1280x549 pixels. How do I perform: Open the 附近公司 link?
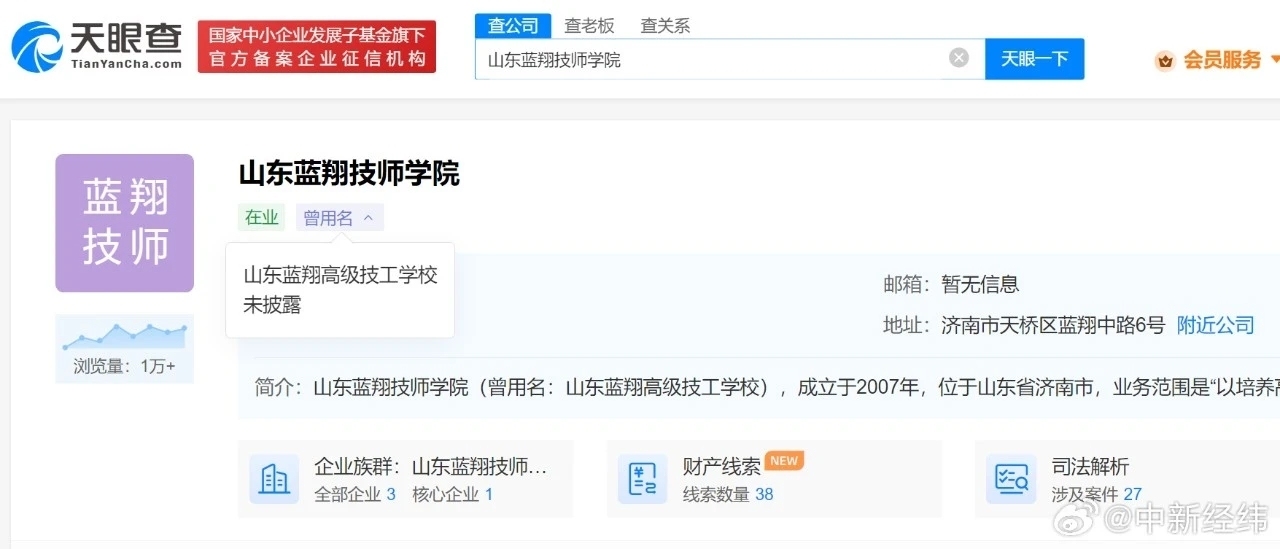pyautogui.click(x=1215, y=325)
